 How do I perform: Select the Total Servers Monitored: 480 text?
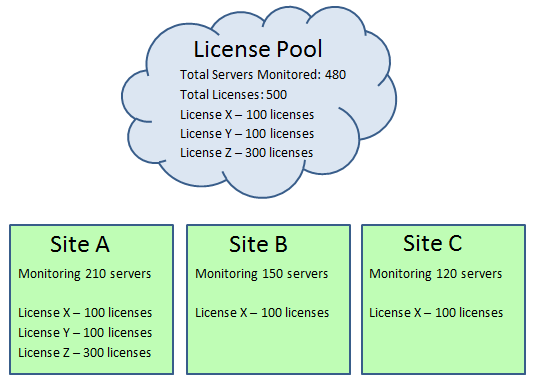coord(263,75)
